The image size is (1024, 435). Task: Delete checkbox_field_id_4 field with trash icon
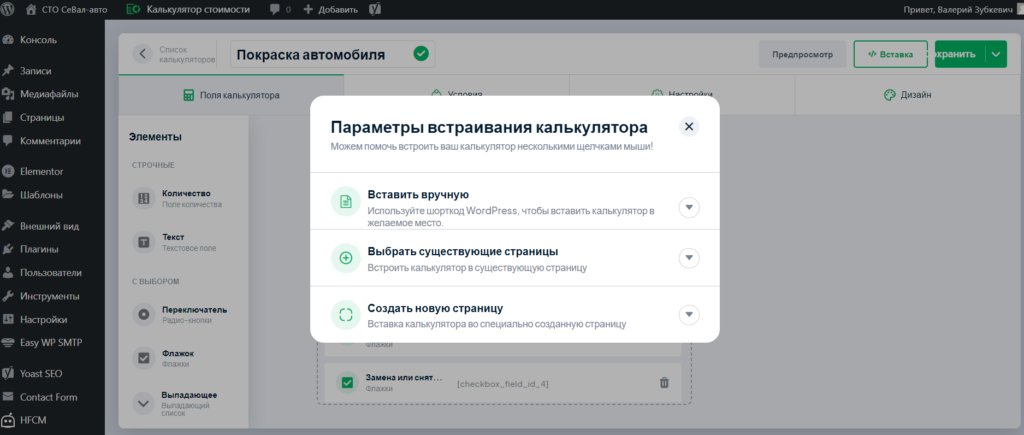tap(664, 383)
